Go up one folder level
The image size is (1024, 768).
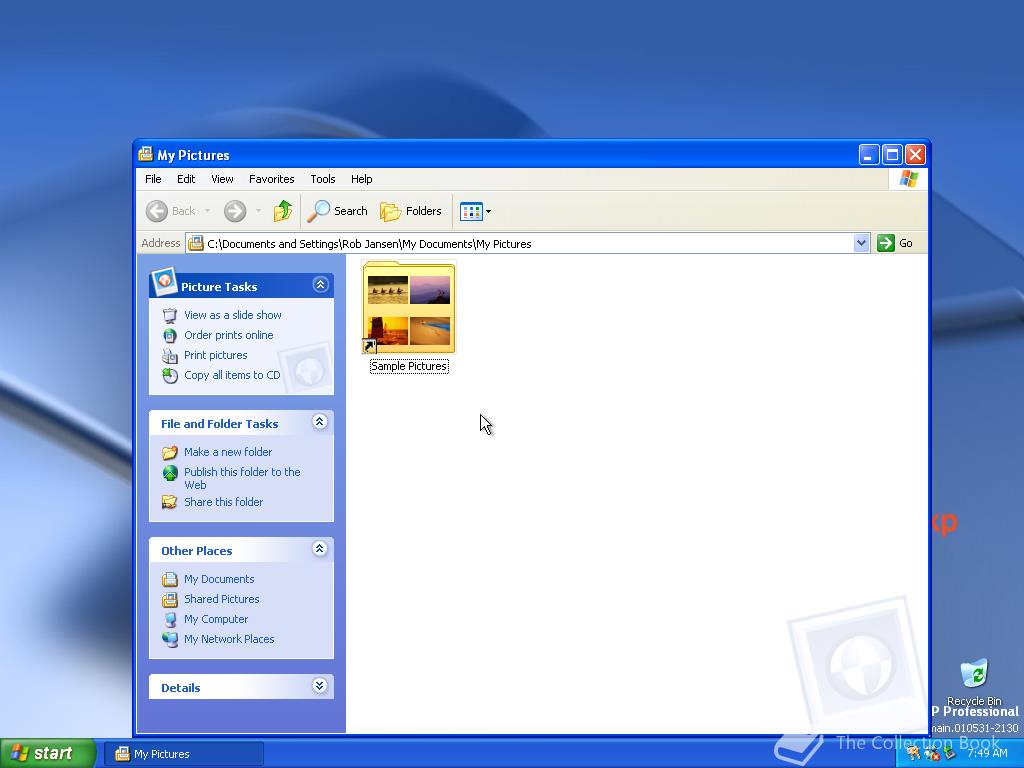tap(283, 211)
